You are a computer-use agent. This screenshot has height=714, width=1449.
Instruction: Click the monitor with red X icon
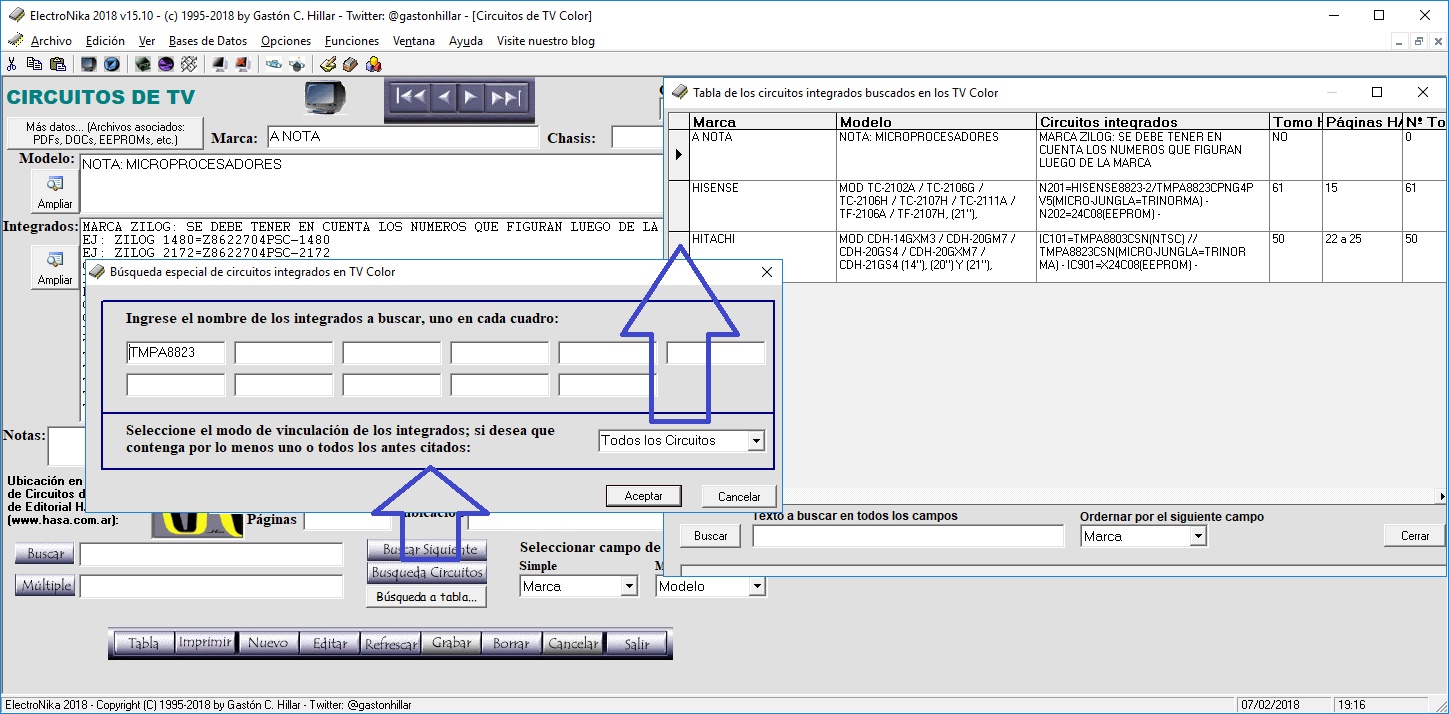tap(242, 64)
